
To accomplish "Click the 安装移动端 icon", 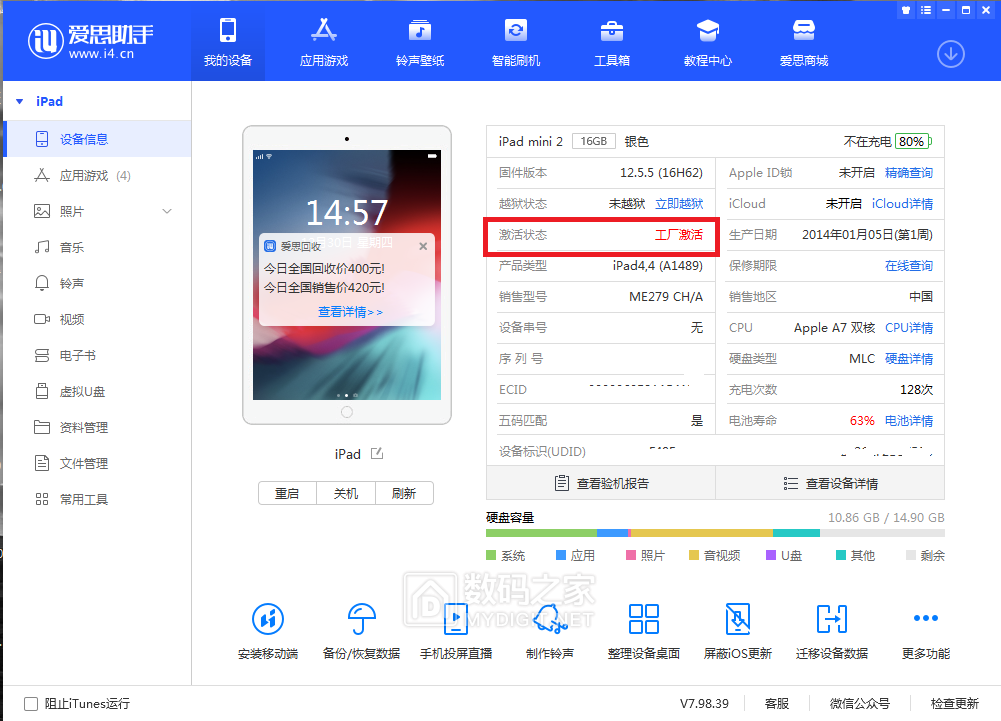I will (268, 618).
